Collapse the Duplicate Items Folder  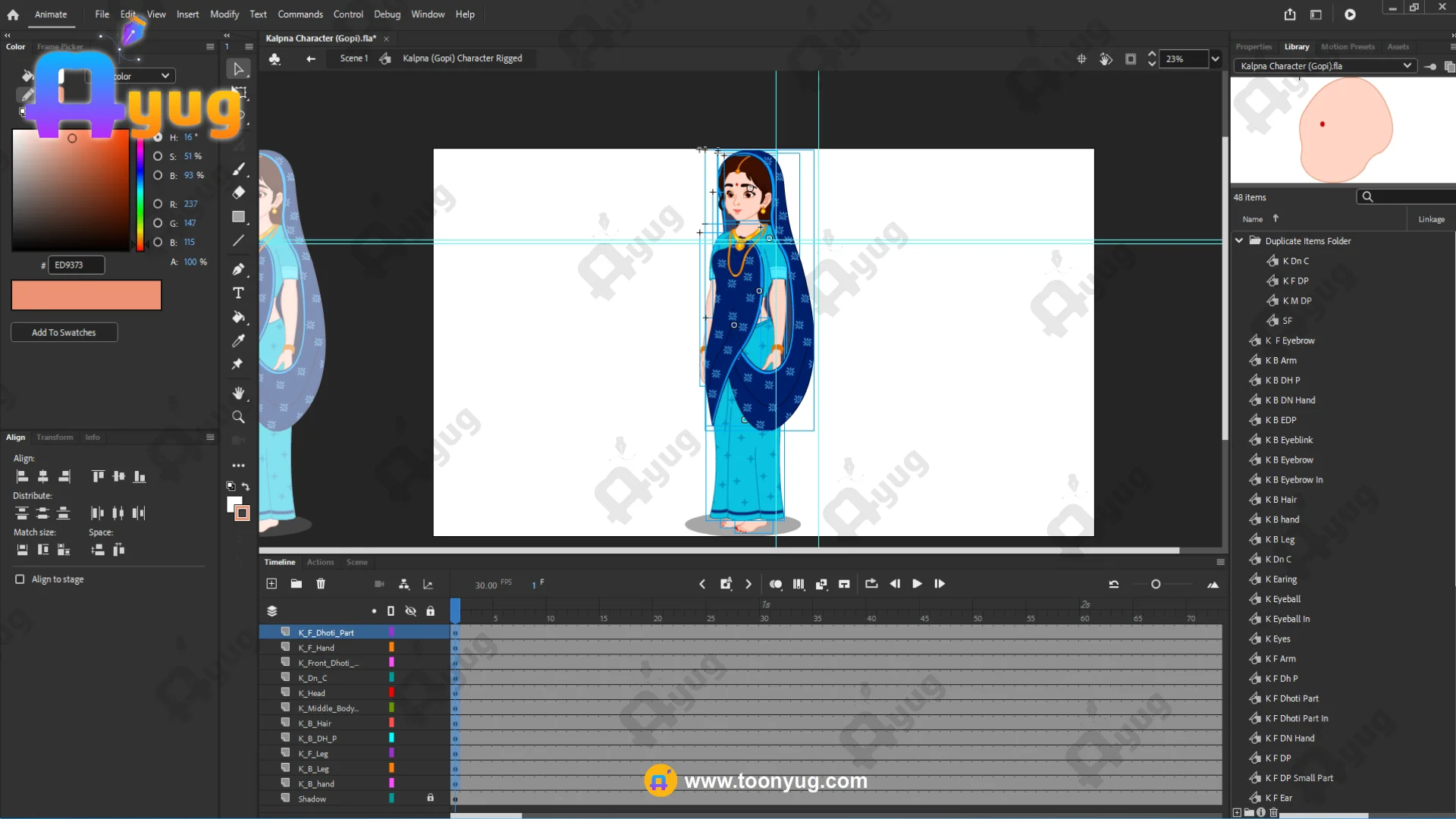click(1239, 240)
